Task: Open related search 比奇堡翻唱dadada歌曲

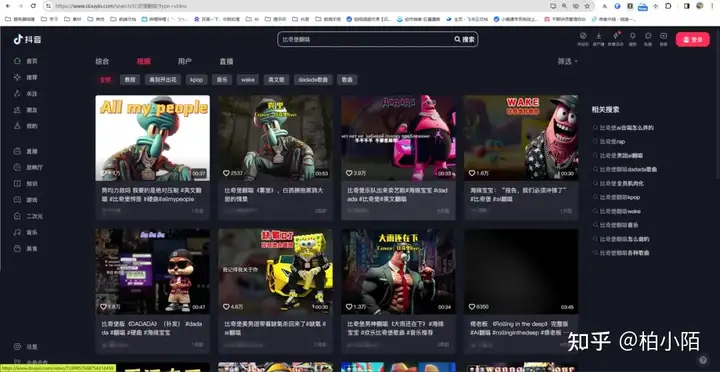Action: tap(628, 169)
